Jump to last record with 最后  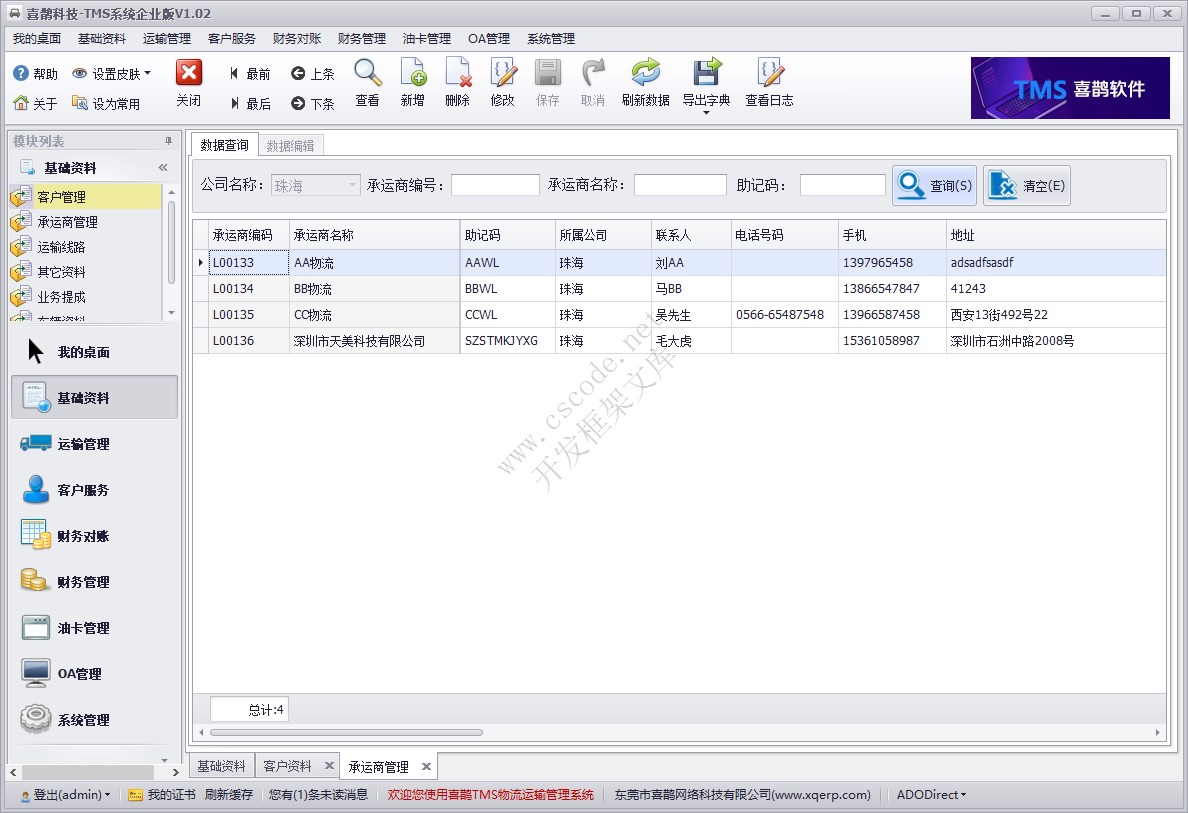tap(250, 104)
